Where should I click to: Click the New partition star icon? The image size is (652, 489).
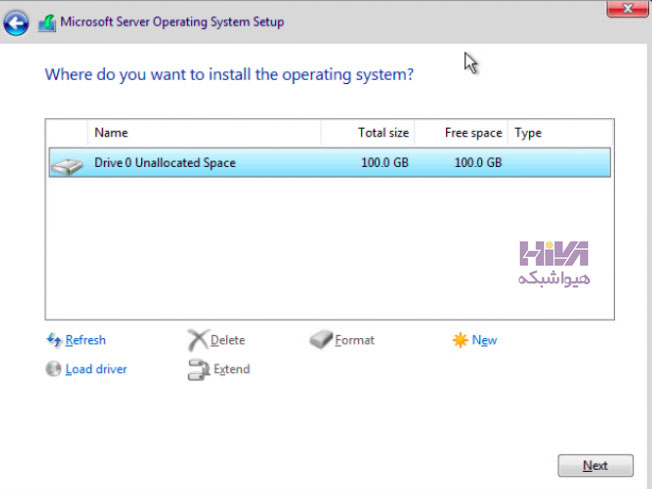click(460, 340)
